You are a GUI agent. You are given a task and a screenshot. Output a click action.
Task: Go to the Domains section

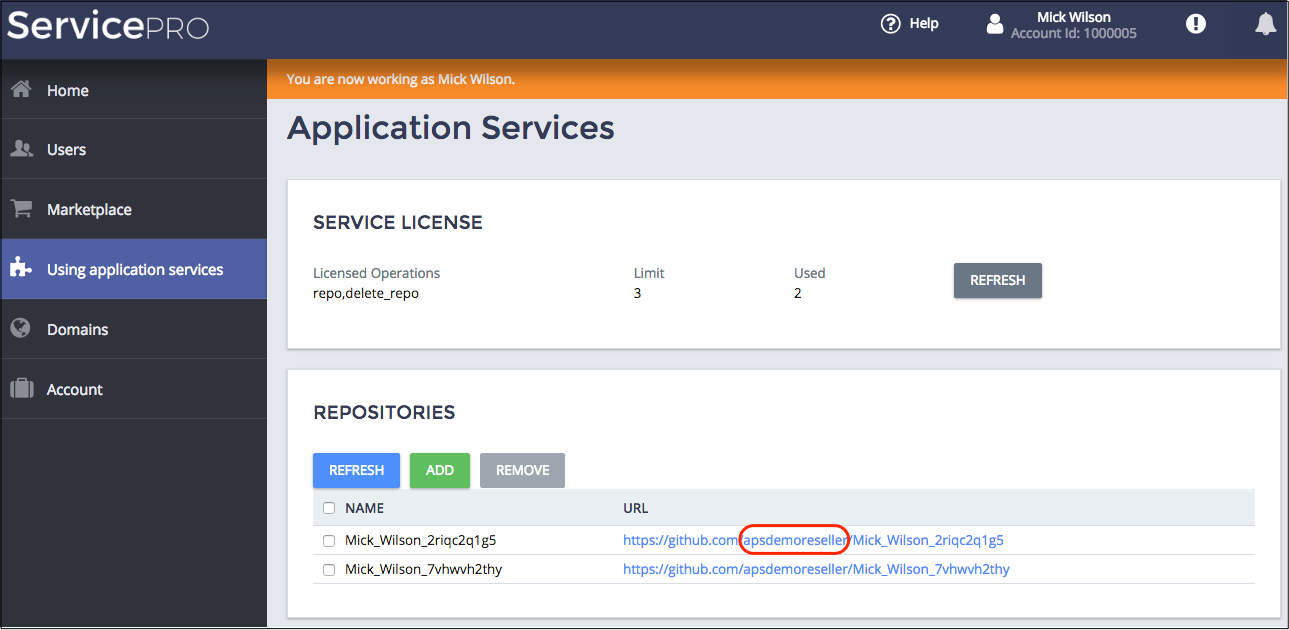coord(77,329)
